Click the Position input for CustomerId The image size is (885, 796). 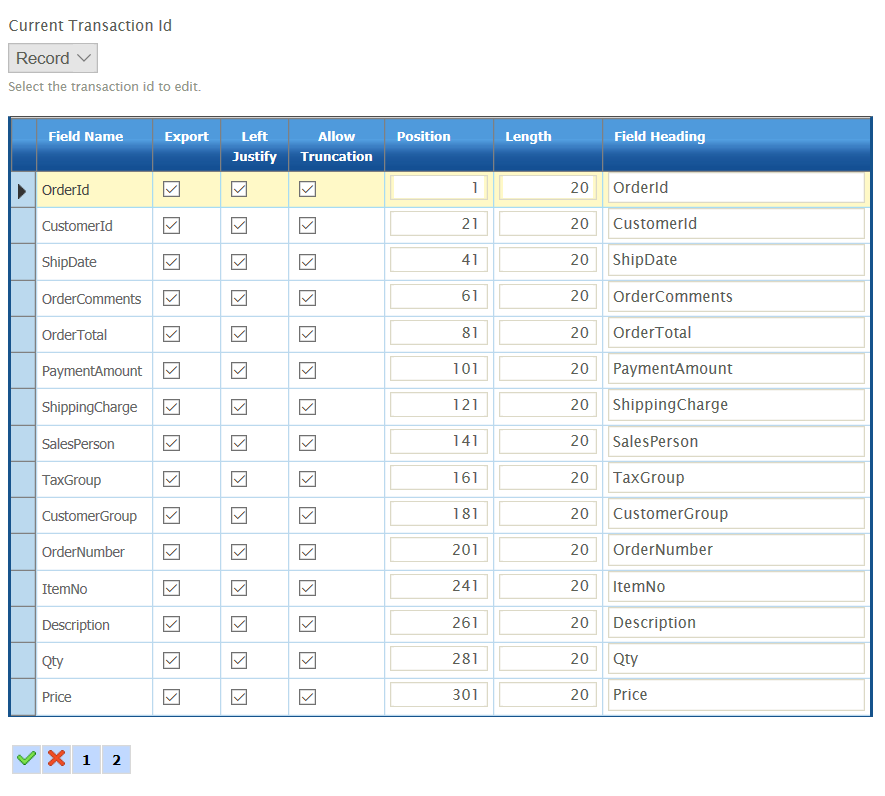[x=438, y=224]
